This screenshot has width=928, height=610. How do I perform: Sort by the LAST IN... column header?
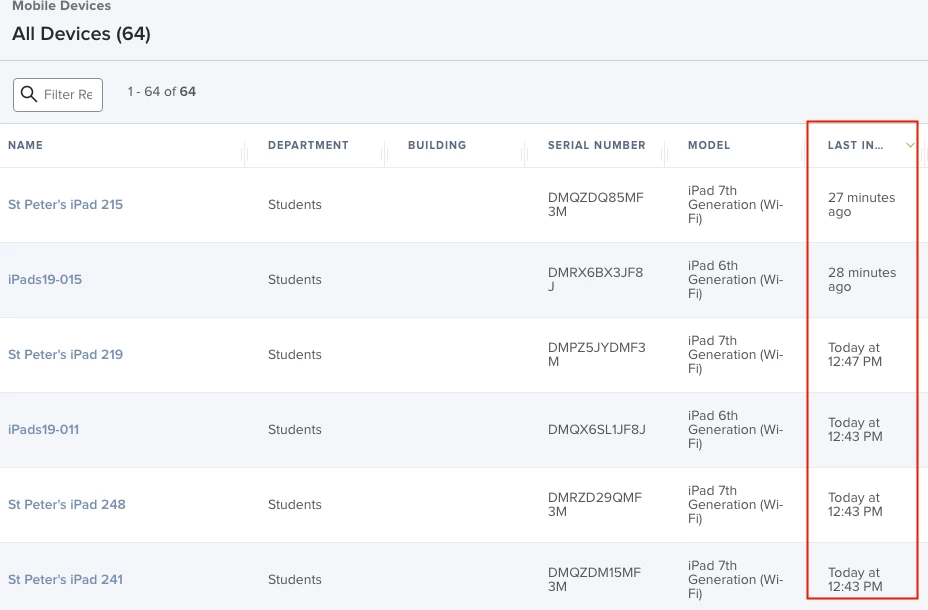coord(855,146)
